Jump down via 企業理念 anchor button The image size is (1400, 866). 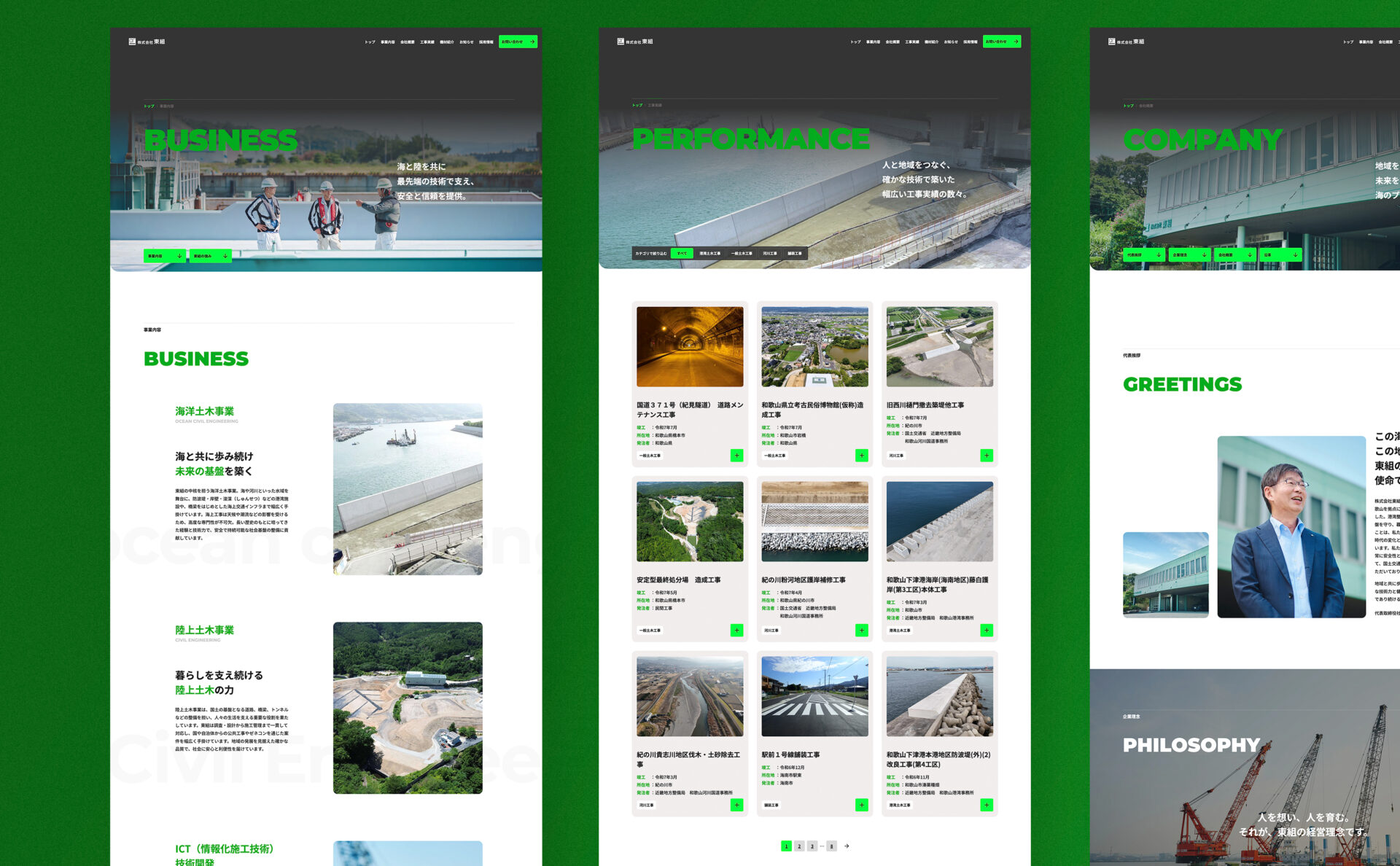[x=1189, y=255]
